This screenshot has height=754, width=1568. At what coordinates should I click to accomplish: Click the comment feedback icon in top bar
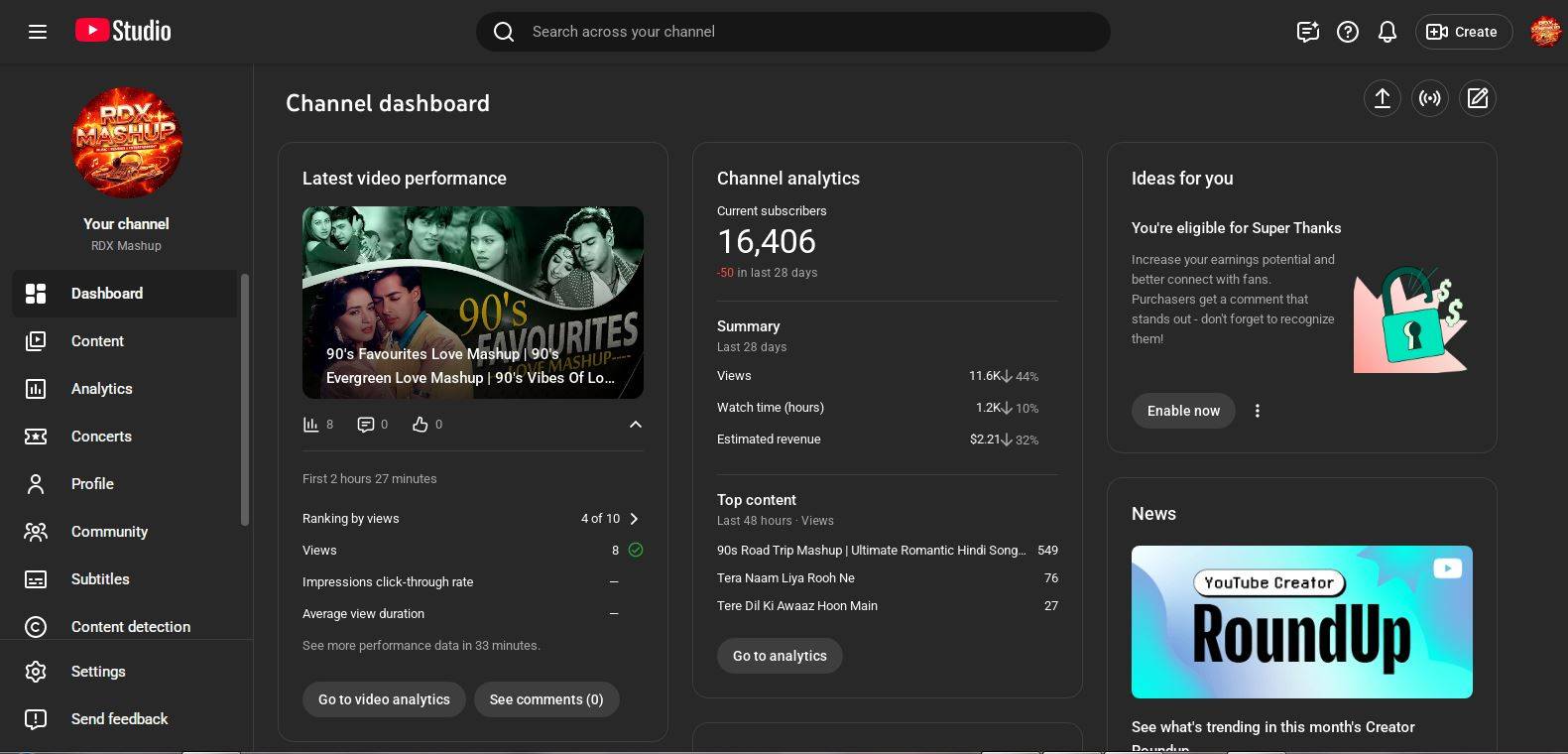(x=1307, y=32)
